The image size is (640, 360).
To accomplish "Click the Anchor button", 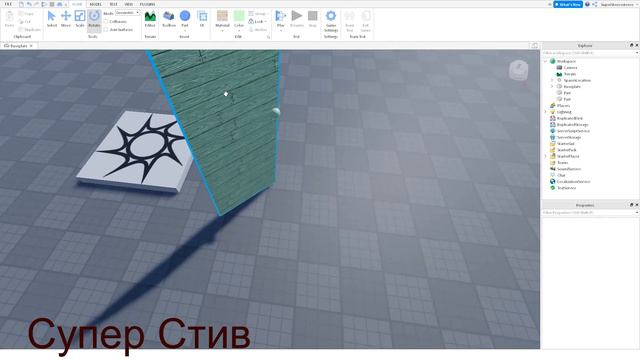I will [258, 30].
